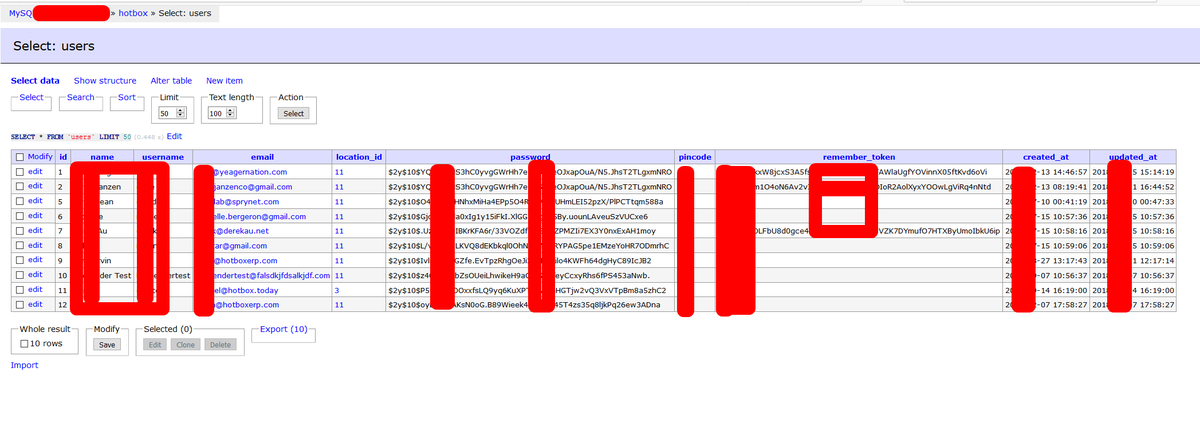This screenshot has width=1200, height=439.
Task: Click the Delete button for selected rows
Action: pyautogui.click(x=220, y=344)
